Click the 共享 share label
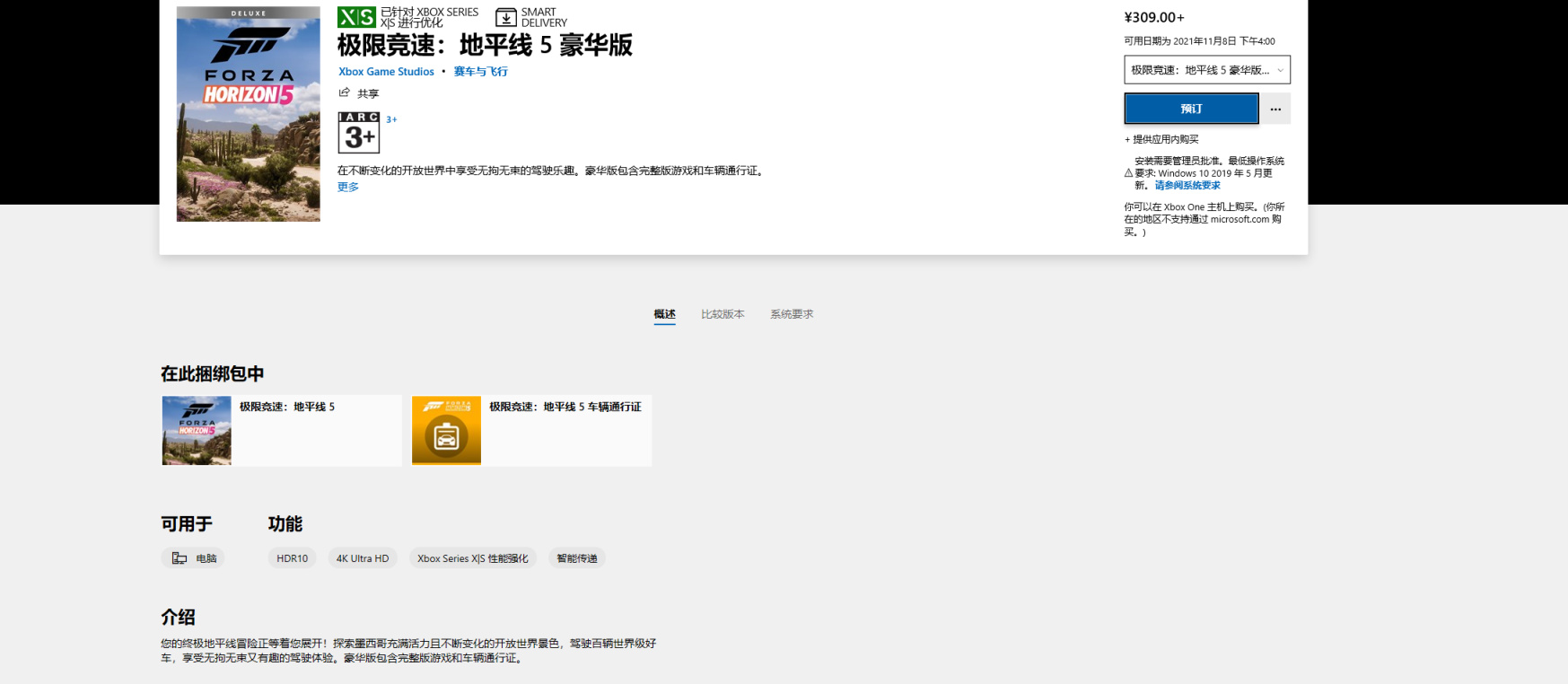The height and width of the screenshot is (684, 1568). (x=368, y=93)
